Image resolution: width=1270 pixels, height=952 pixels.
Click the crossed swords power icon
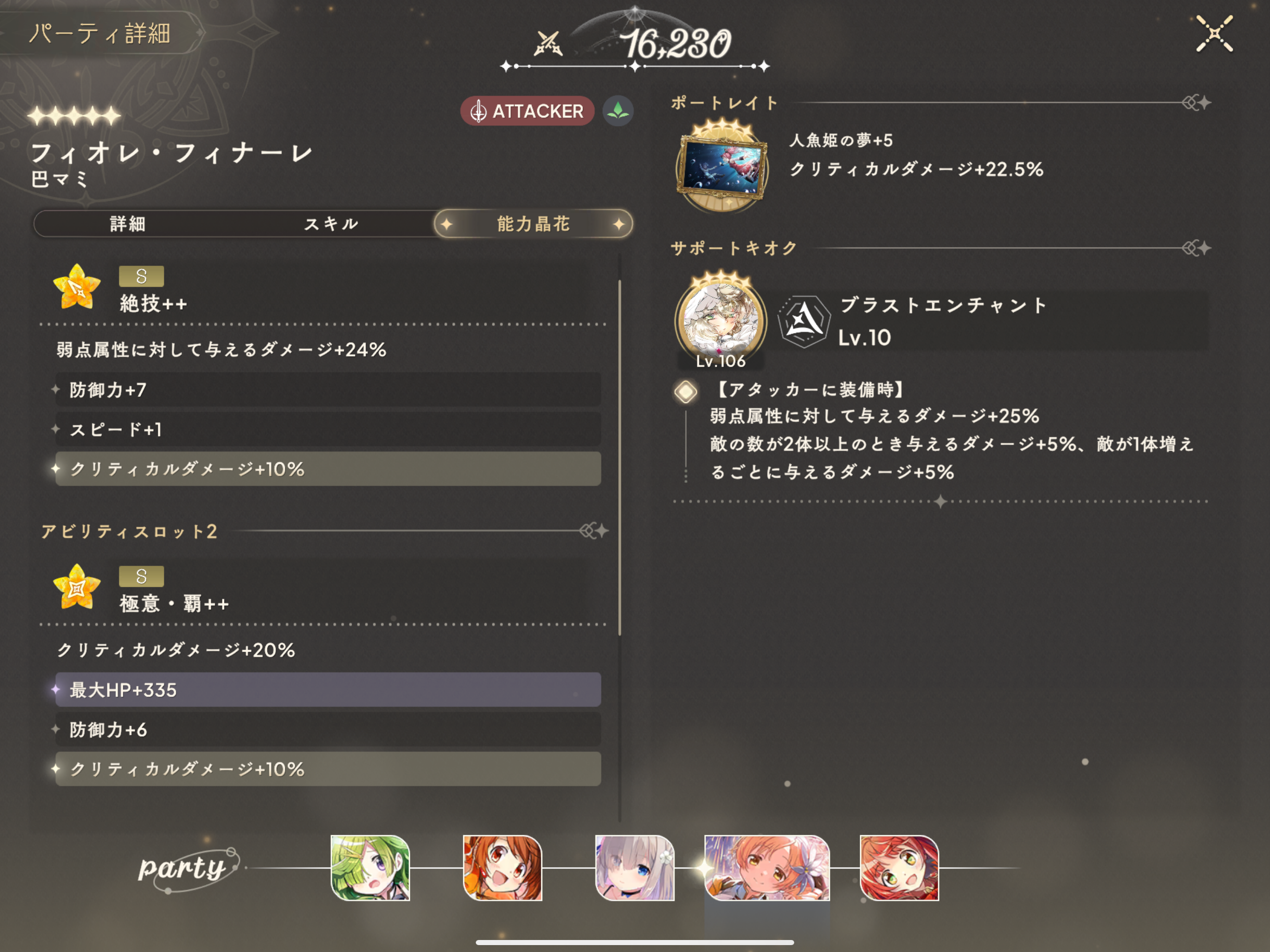click(x=548, y=44)
